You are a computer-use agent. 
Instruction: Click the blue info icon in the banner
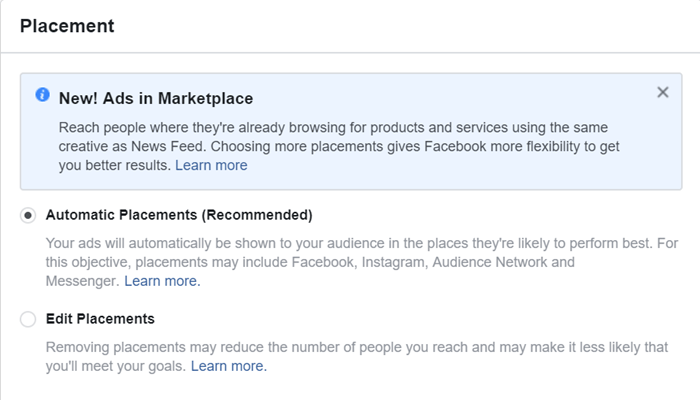42,95
